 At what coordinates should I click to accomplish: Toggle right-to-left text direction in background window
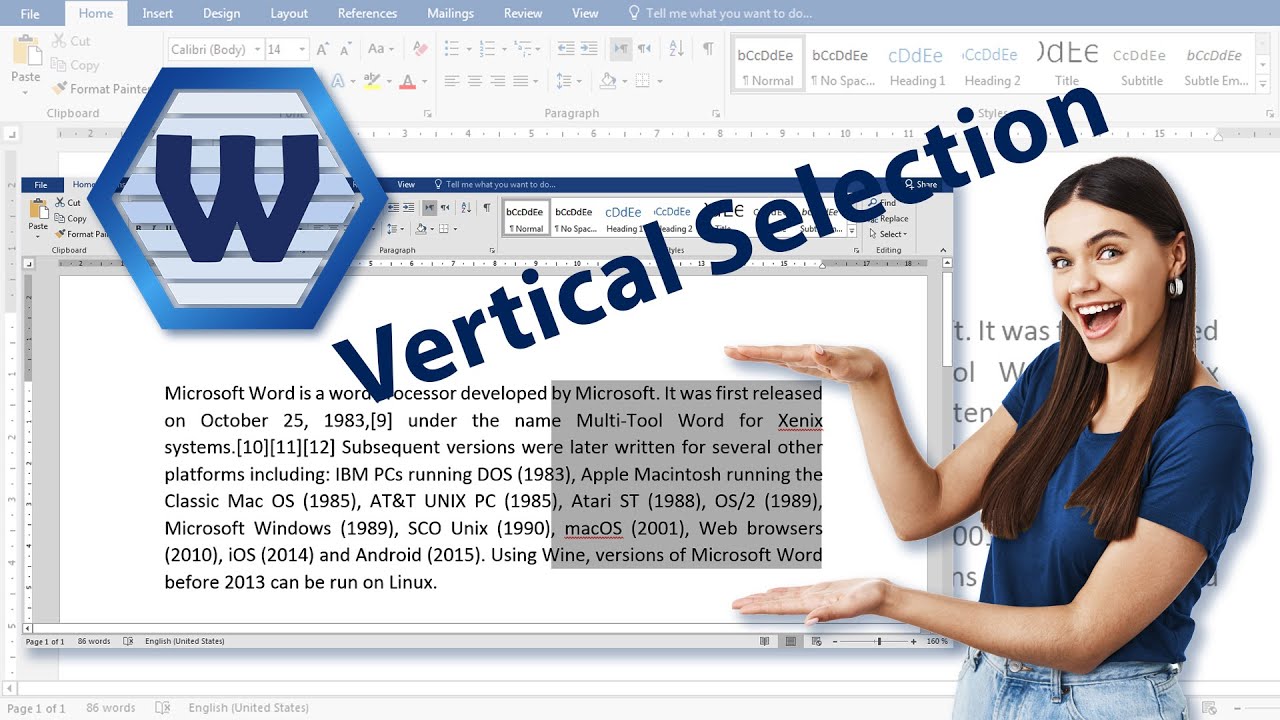pyautogui.click(x=645, y=49)
